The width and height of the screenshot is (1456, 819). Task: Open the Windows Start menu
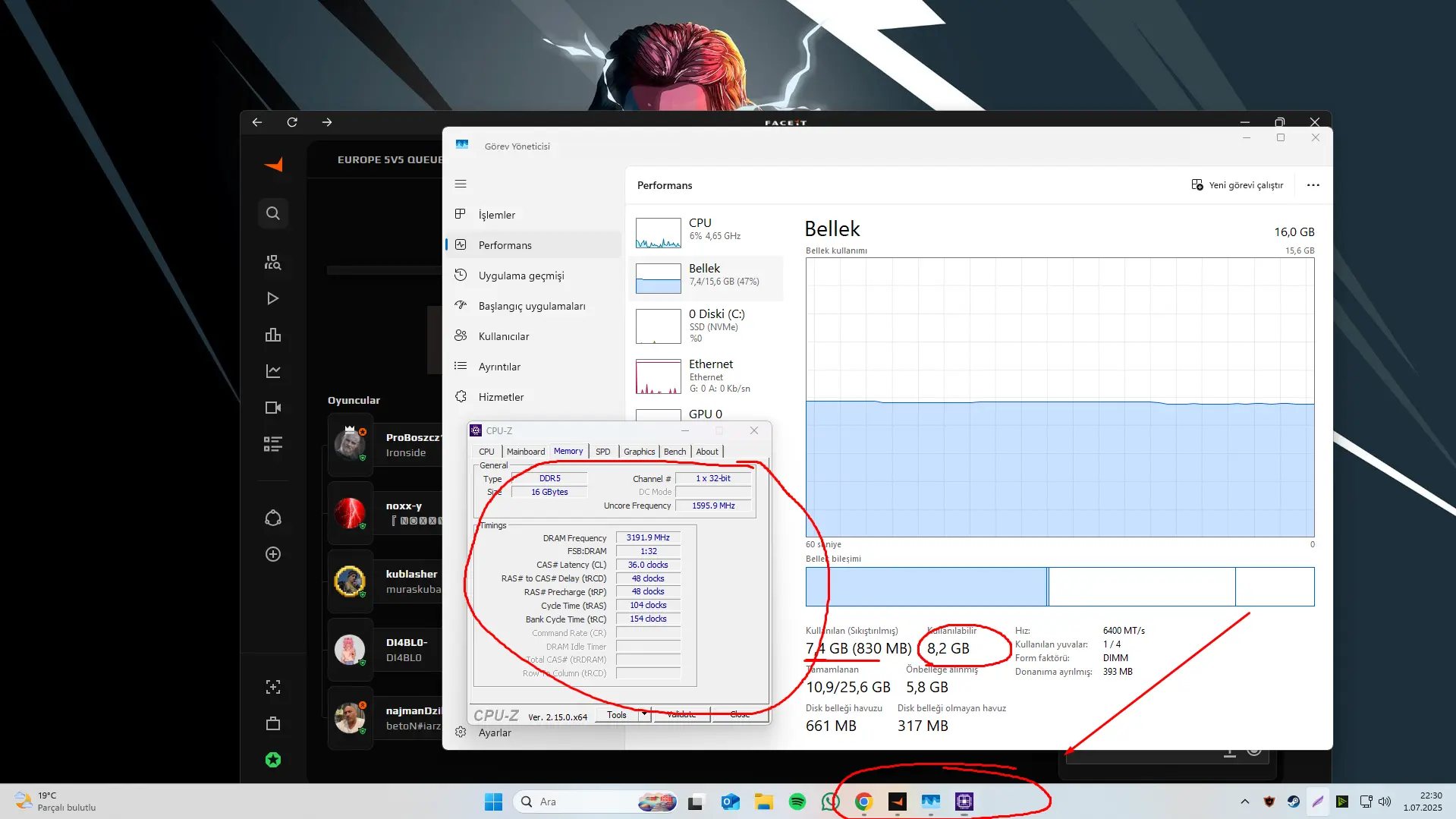493,802
